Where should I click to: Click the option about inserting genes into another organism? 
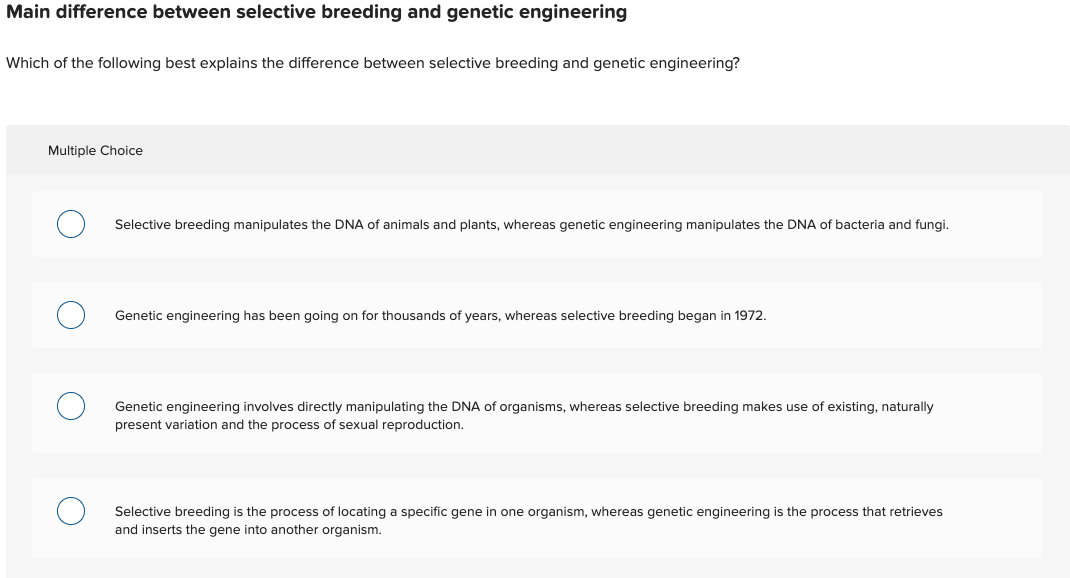point(528,520)
